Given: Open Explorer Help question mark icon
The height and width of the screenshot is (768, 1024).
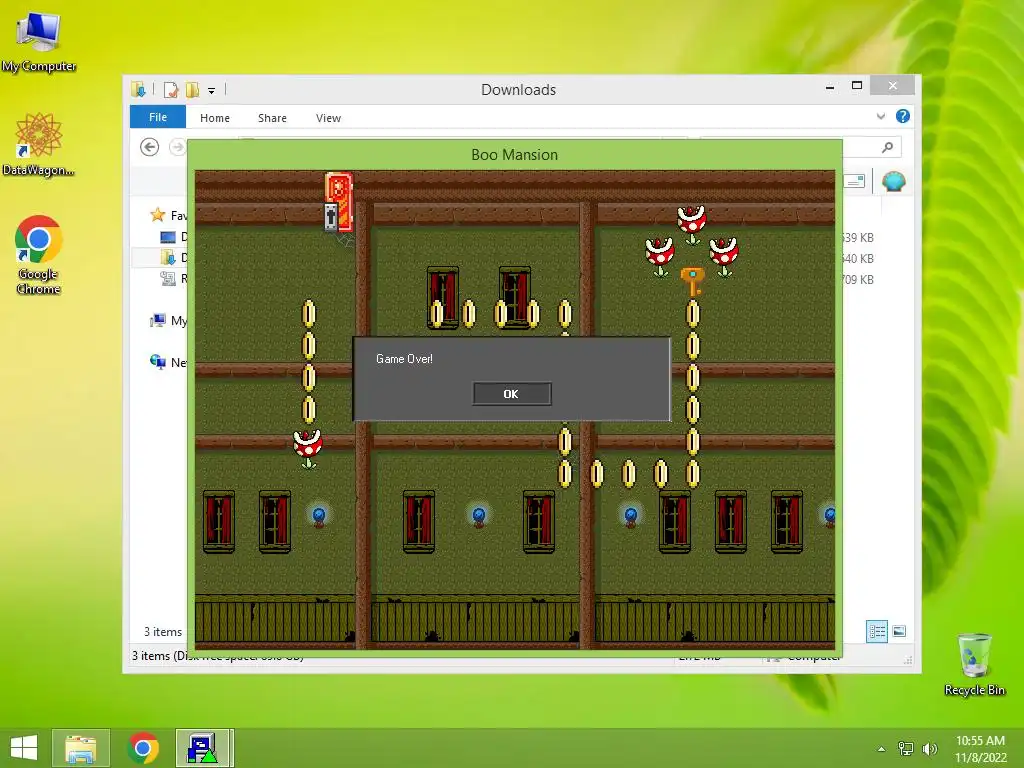Looking at the screenshot, I should tap(903, 116).
